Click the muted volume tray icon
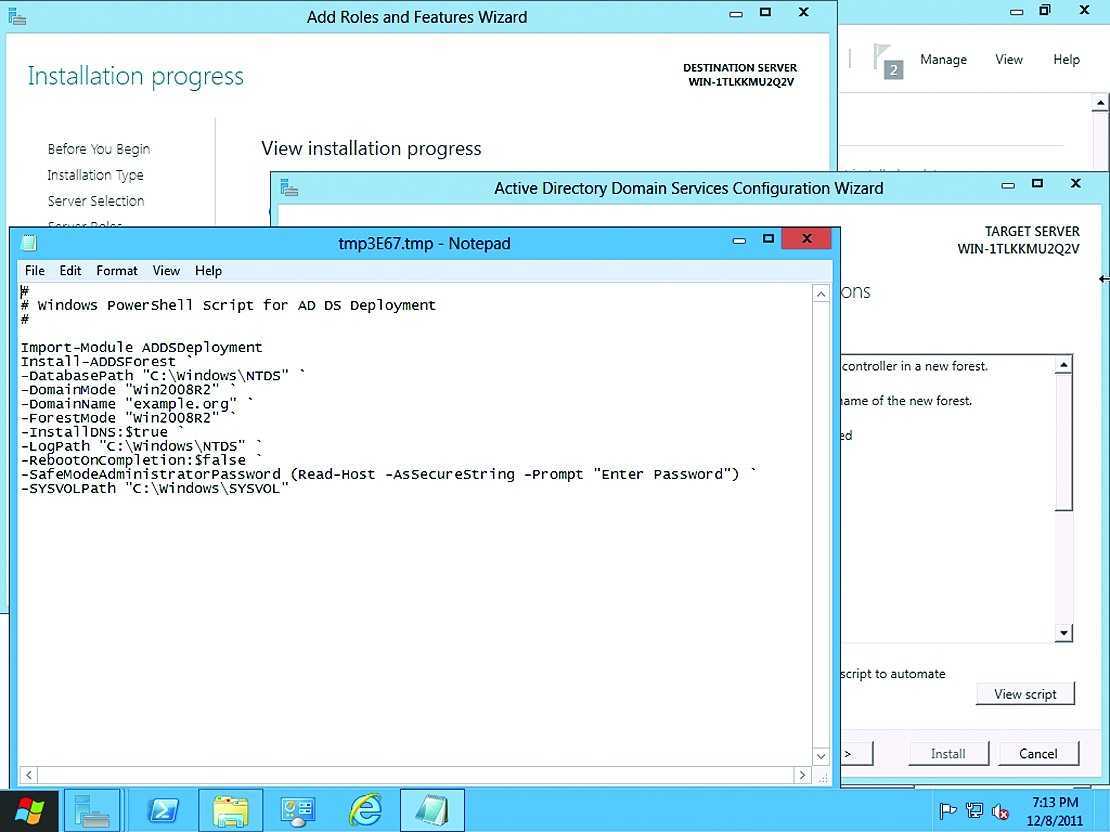Image resolution: width=1110 pixels, height=832 pixels. tap(999, 811)
